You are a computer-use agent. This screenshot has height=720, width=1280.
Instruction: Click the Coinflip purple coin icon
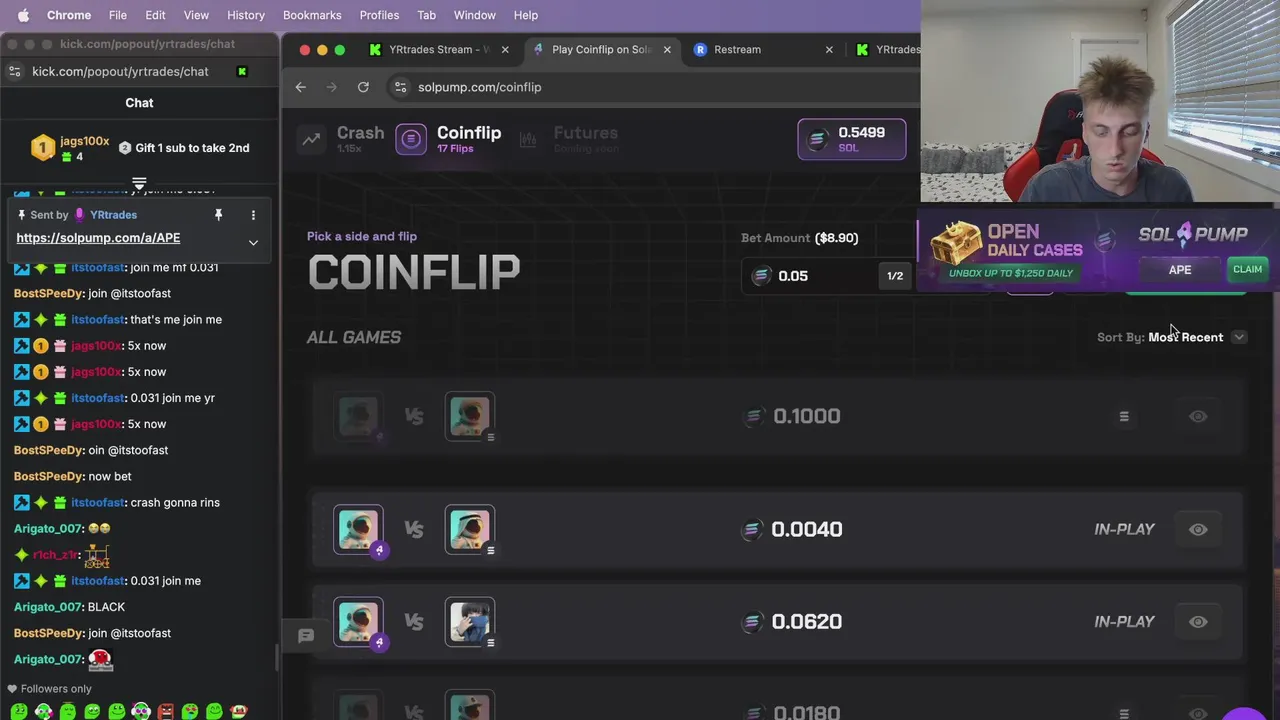point(411,139)
